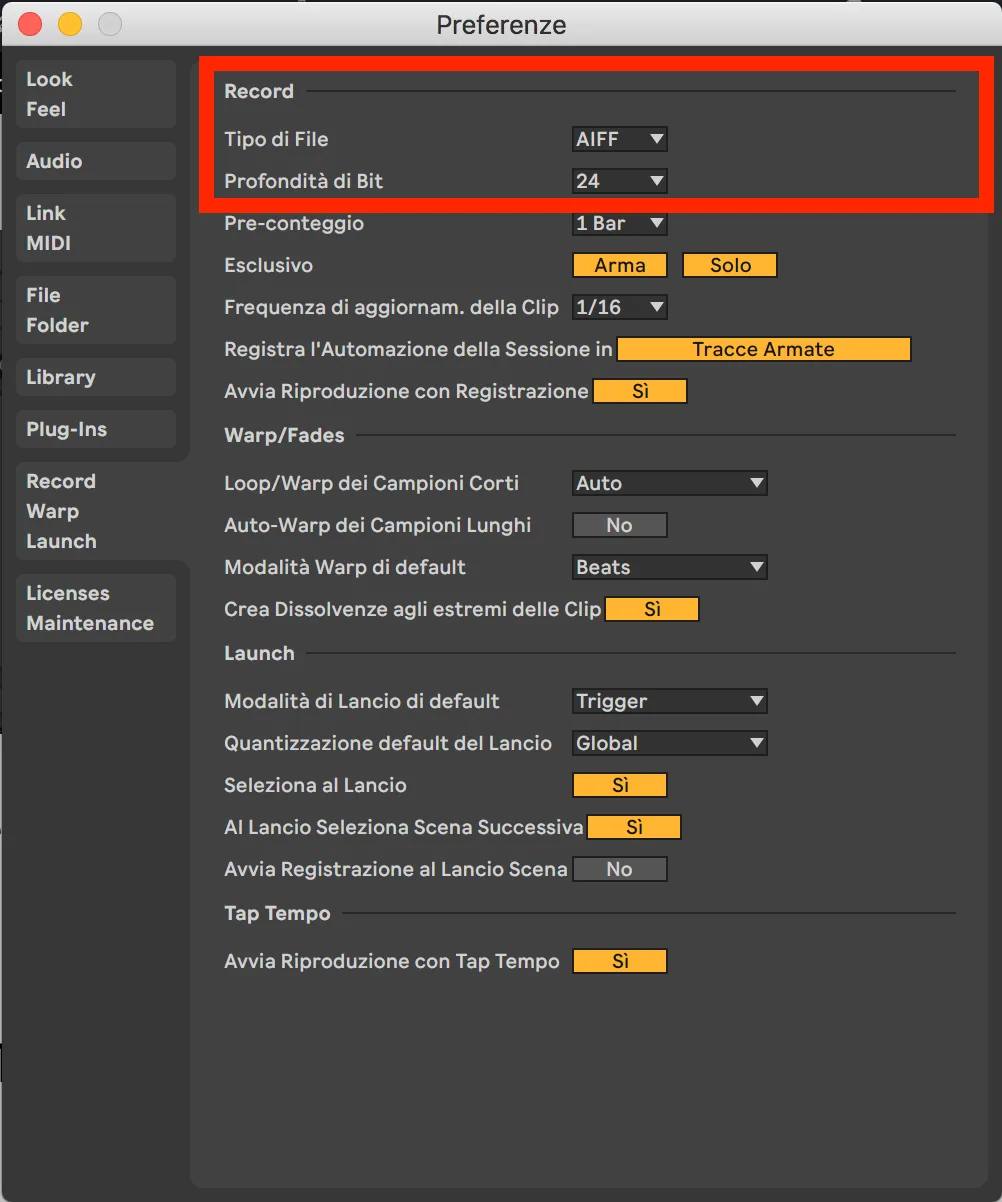Toggle Avvia Riproduzione con Tap Tempo
The height and width of the screenshot is (1202, 1002).
click(x=620, y=961)
